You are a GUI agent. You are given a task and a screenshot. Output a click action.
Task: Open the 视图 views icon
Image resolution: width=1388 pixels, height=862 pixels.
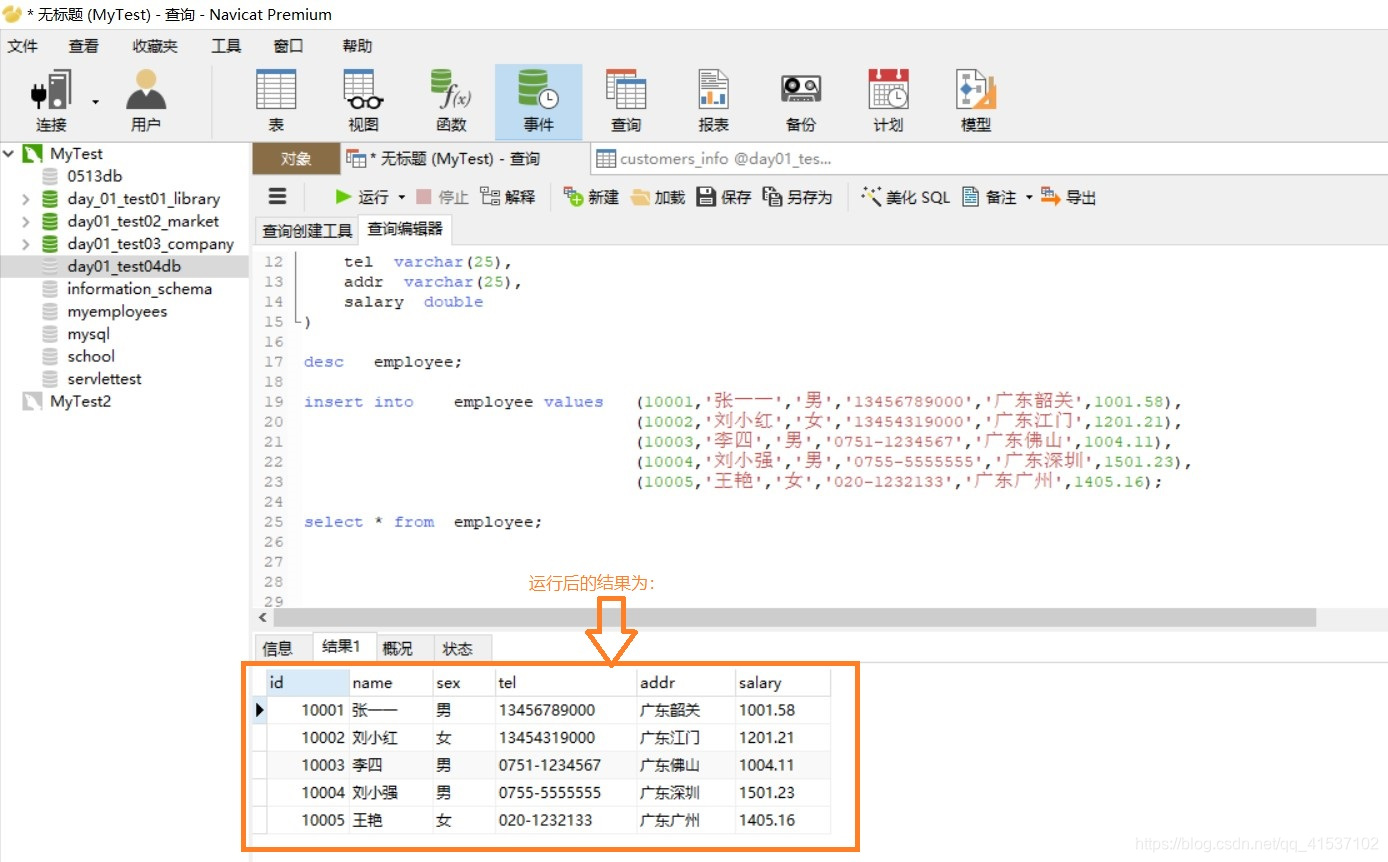coord(364,101)
